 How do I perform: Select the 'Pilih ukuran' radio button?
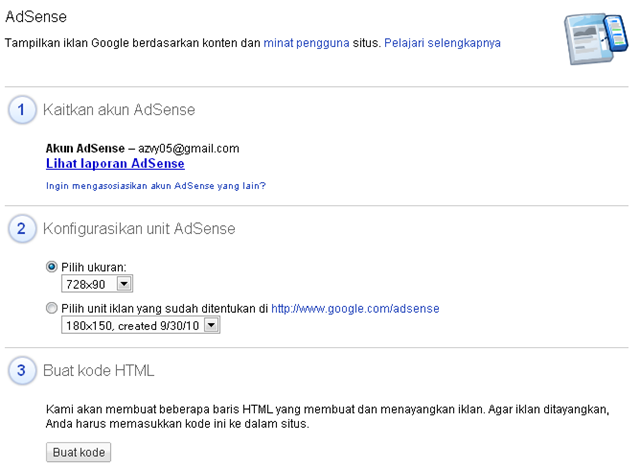pyautogui.click(x=51, y=267)
